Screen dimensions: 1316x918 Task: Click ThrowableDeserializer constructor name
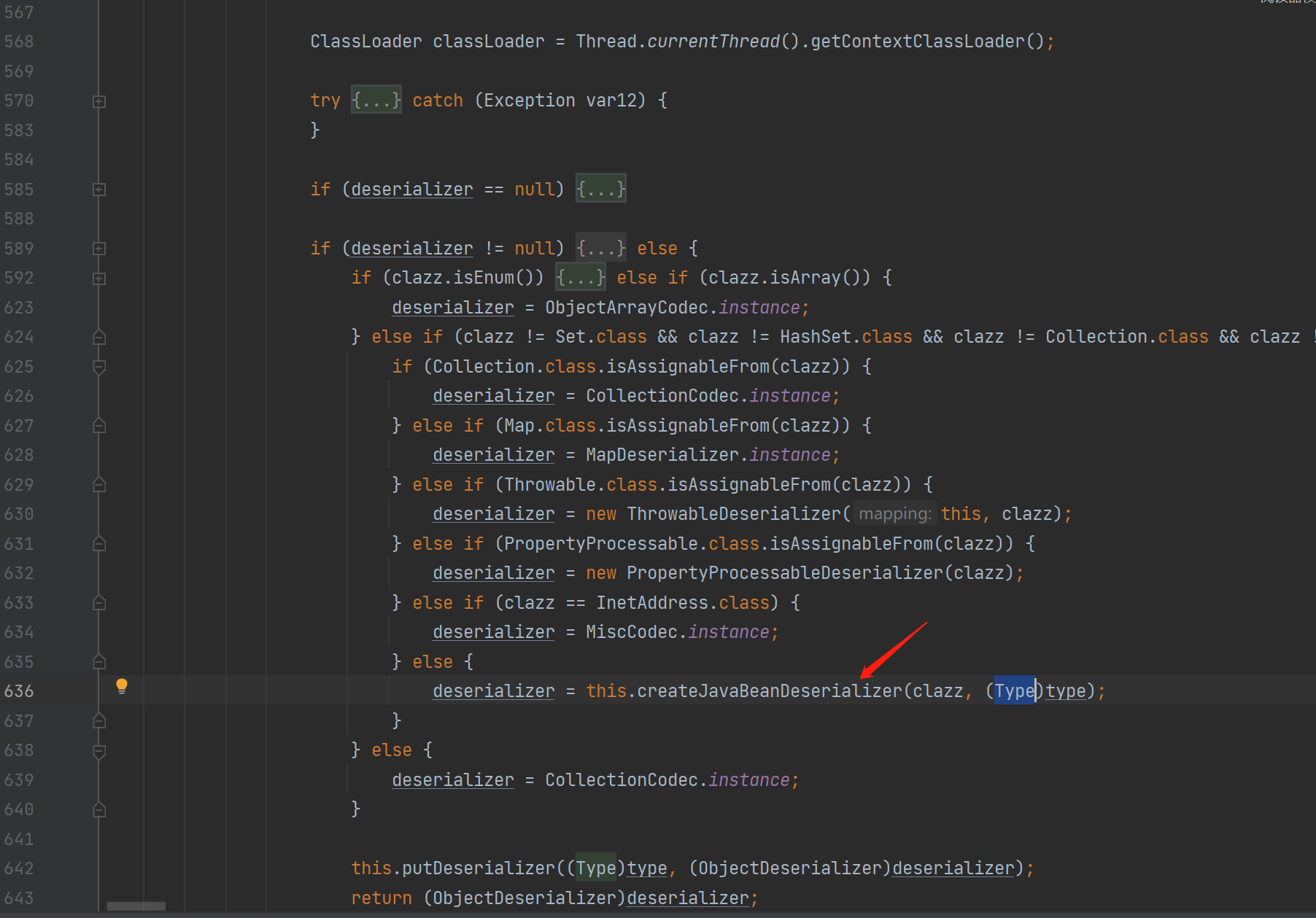734,514
